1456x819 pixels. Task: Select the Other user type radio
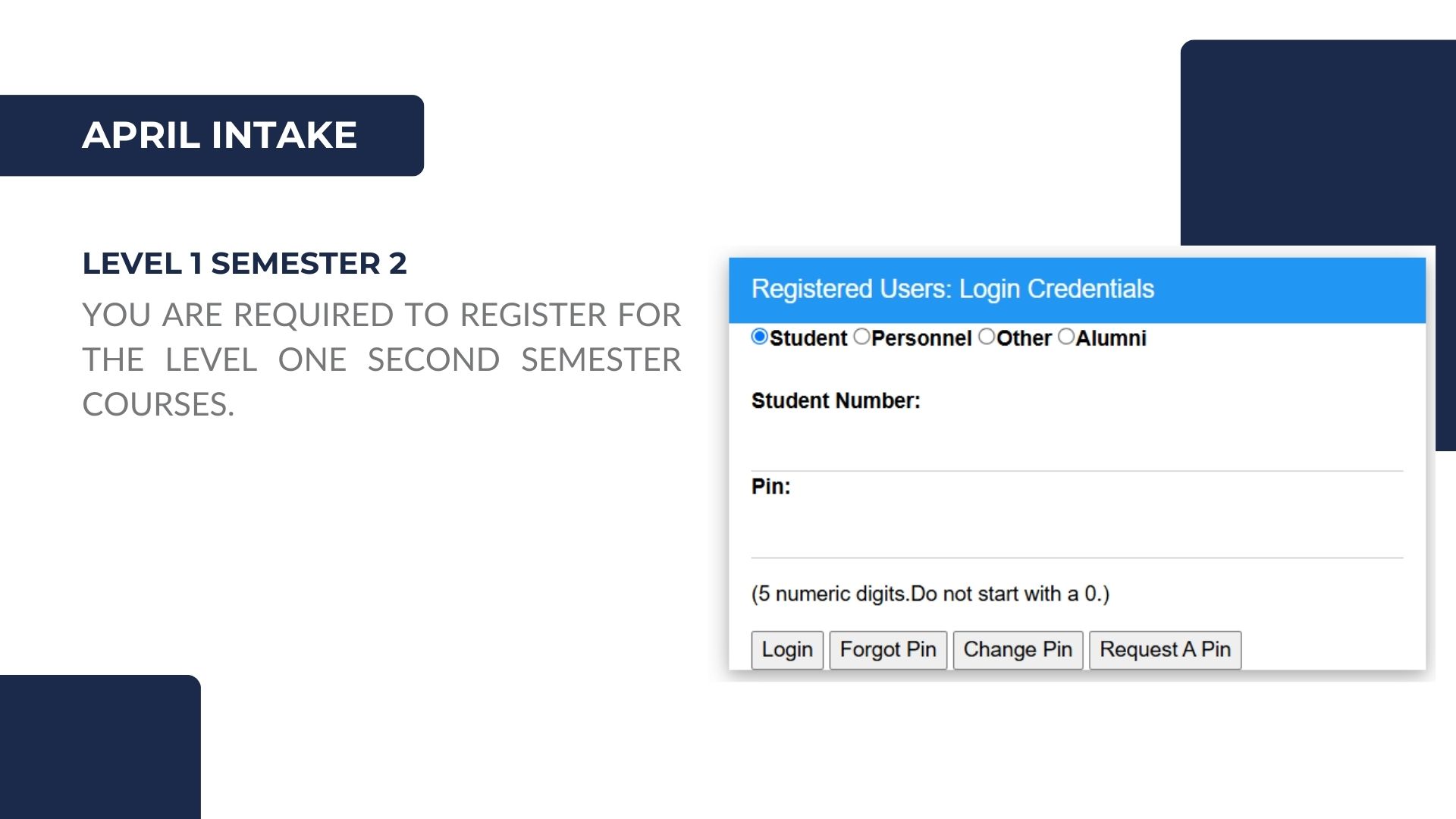pyautogui.click(x=986, y=337)
